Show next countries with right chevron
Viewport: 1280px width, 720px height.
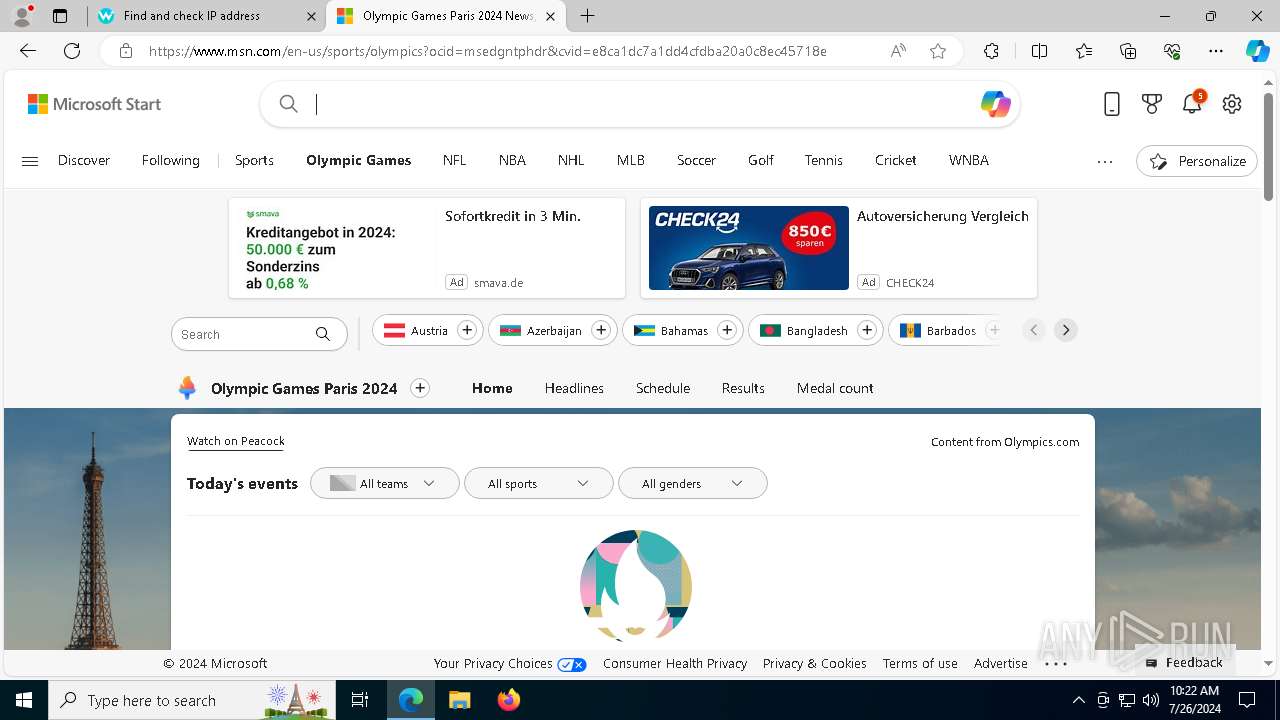tap(1066, 330)
